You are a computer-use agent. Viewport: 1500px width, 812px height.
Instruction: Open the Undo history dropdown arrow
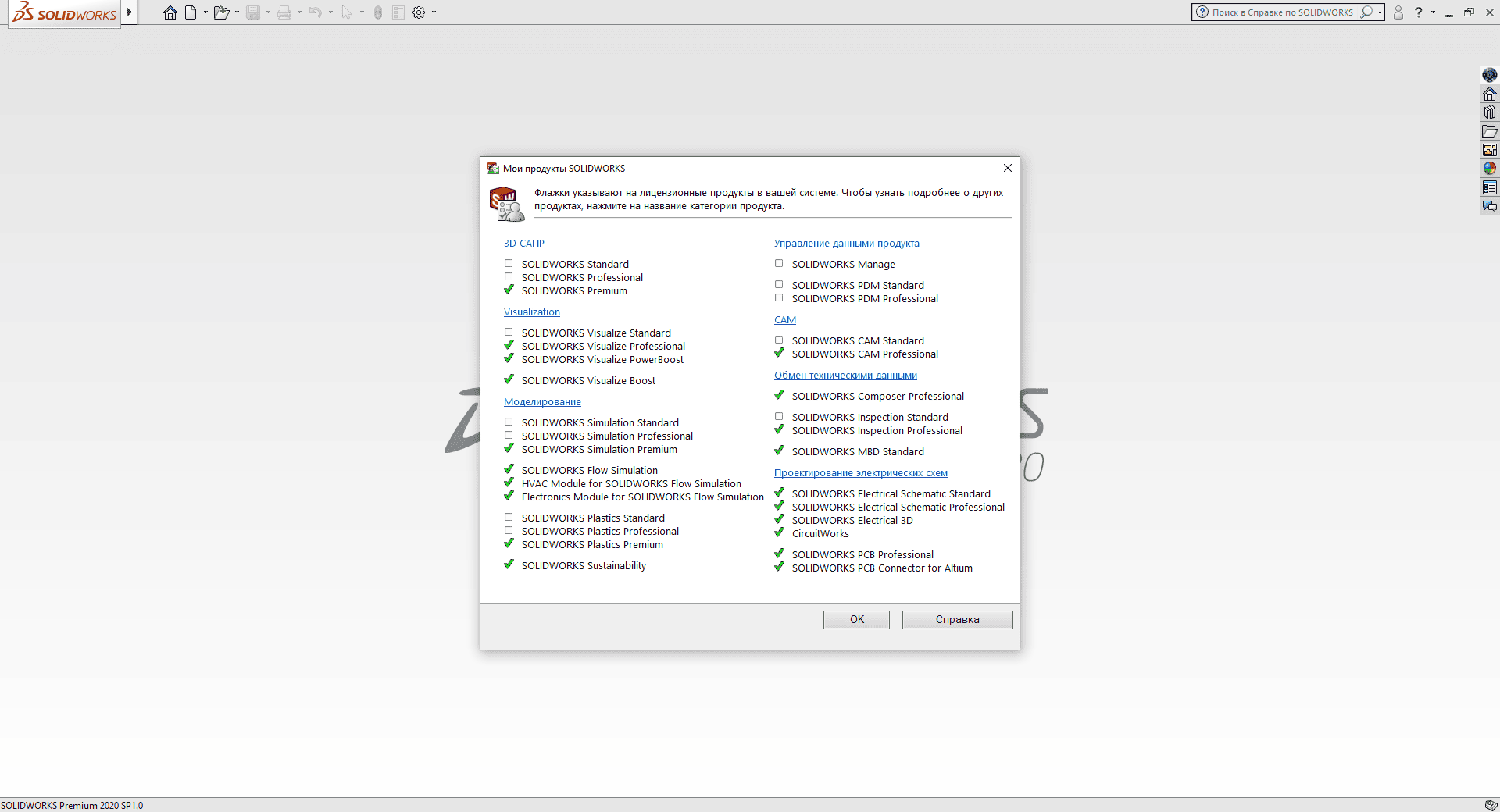pyautogui.click(x=330, y=12)
